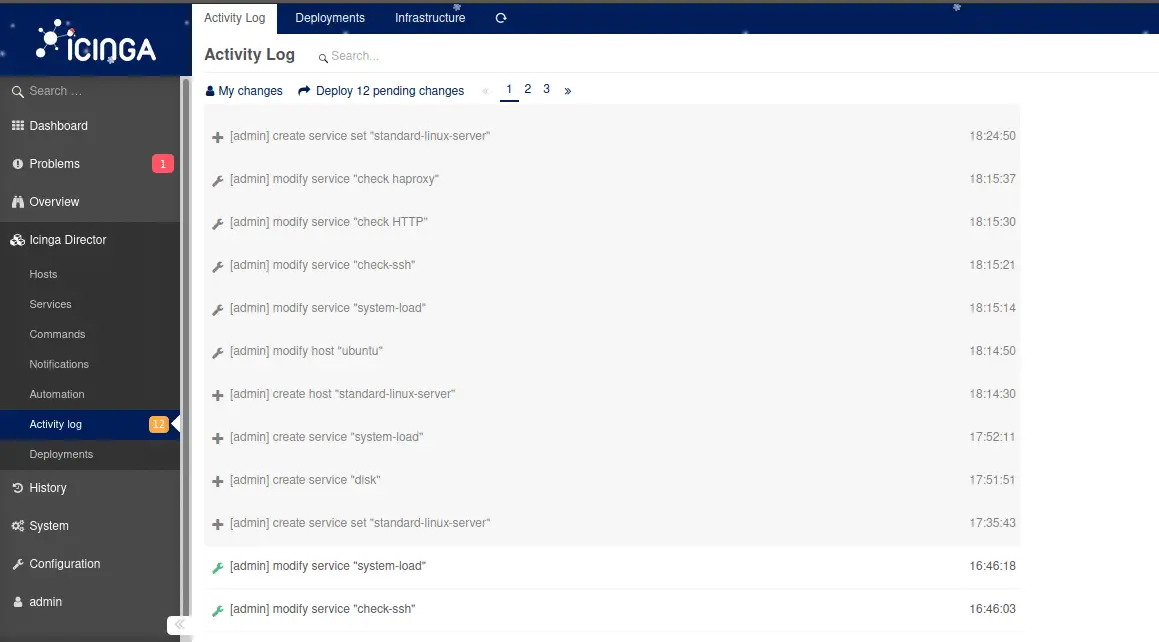This screenshot has height=642, width=1159.
Task: Go to page 2 of activity log
Action: tap(527, 89)
